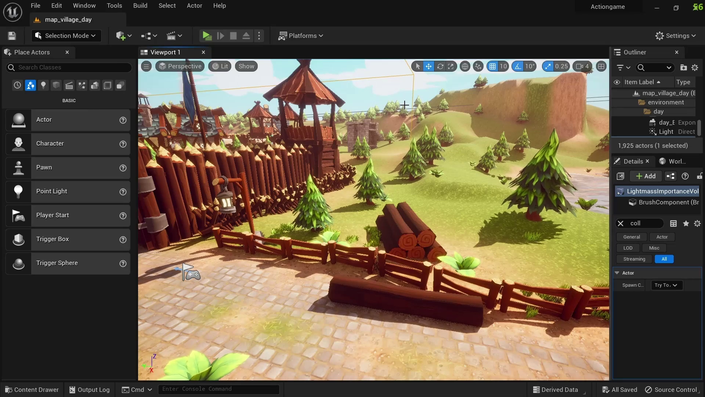Toggle the favorites-only star filter in Details

tap(686, 223)
